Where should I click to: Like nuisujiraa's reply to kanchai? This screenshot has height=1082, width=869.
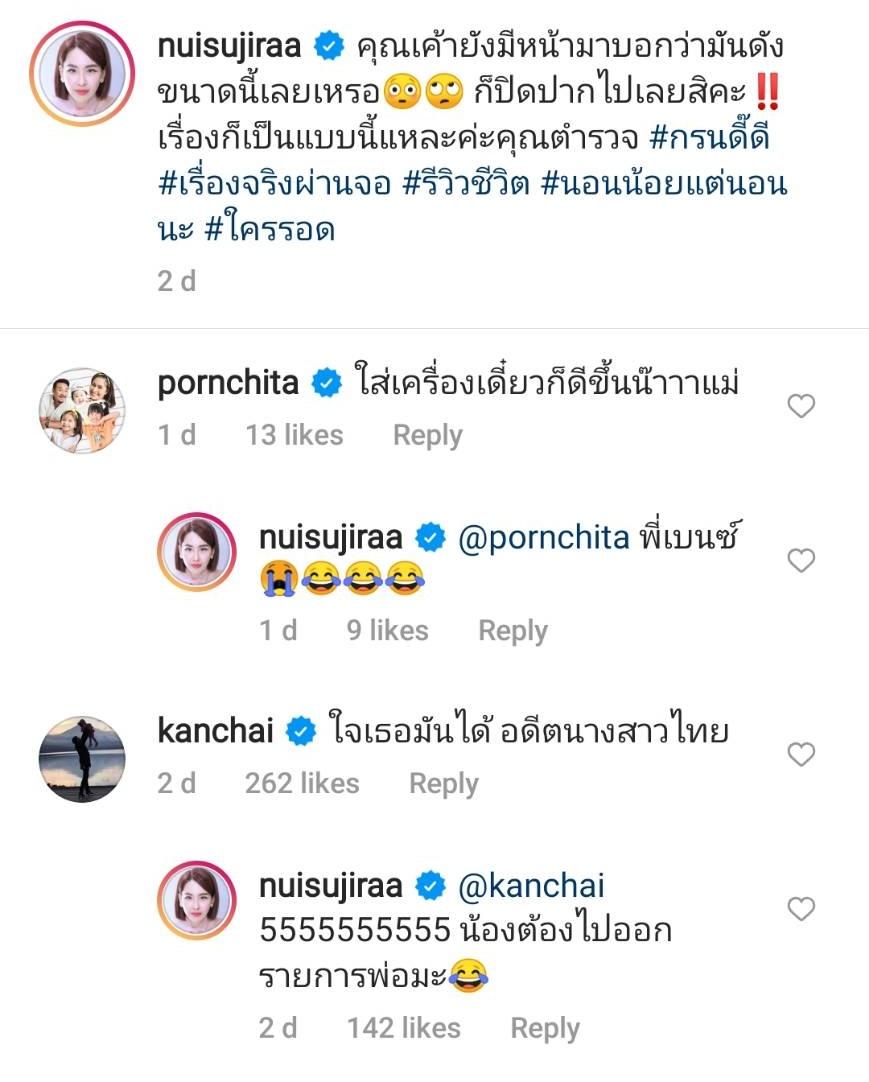[x=801, y=909]
